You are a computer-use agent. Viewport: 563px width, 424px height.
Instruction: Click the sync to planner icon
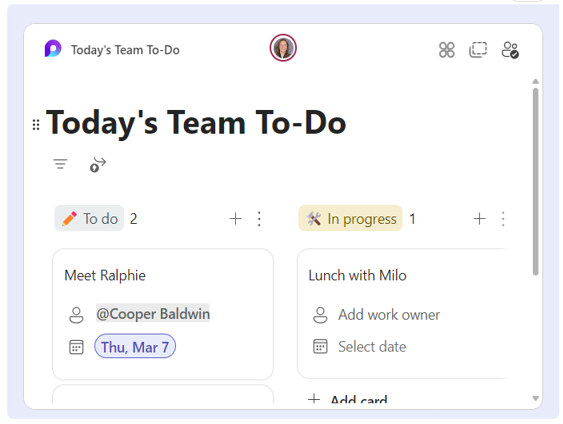[x=98, y=165]
